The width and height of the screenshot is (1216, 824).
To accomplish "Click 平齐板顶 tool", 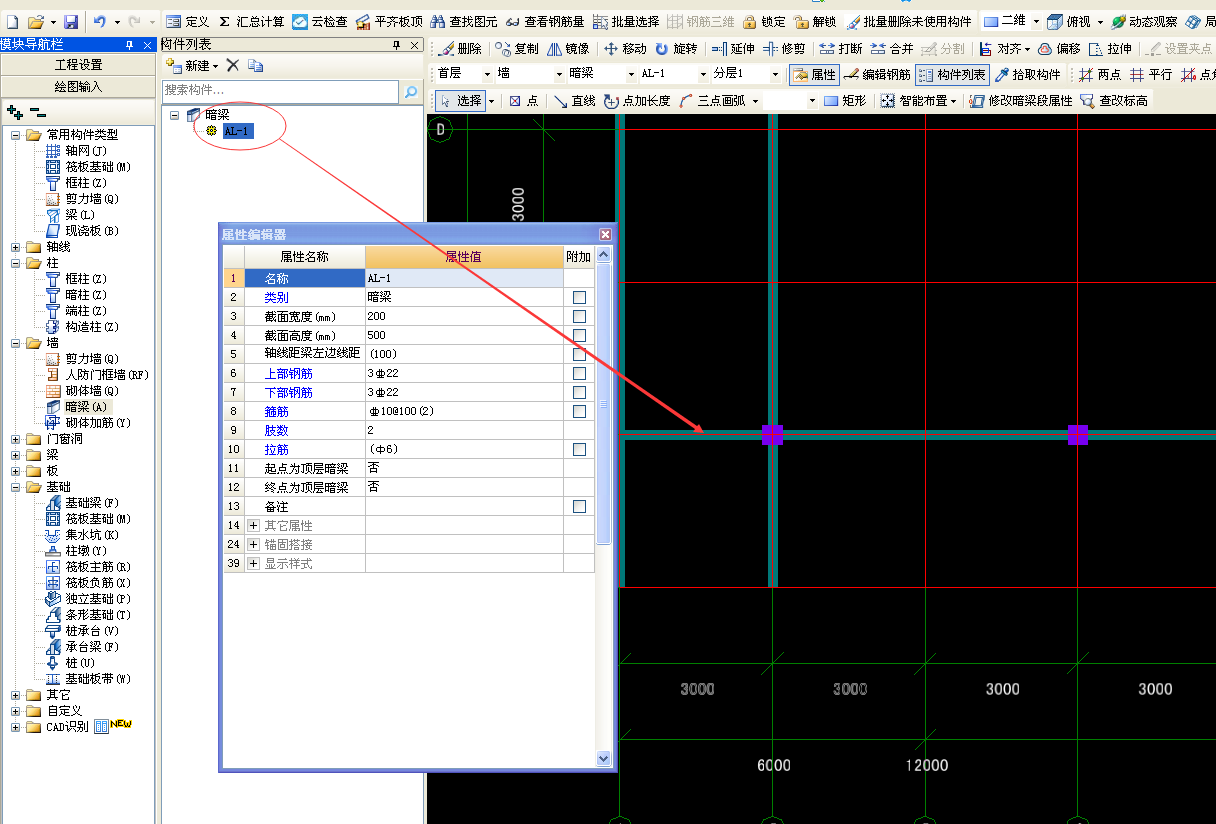I will (x=389, y=21).
